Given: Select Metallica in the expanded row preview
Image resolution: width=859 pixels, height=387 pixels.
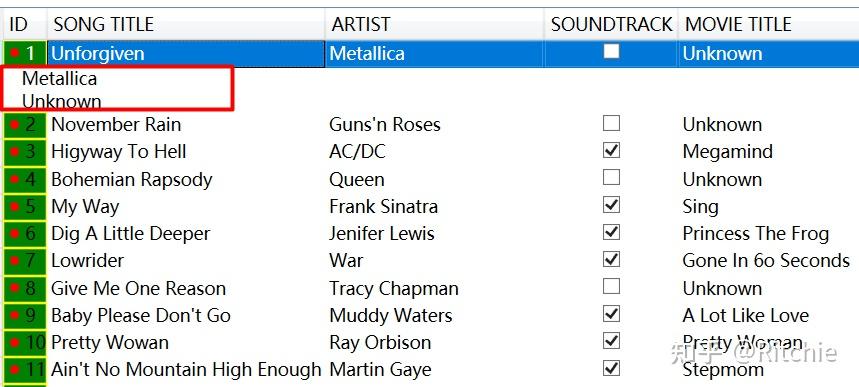Looking at the screenshot, I should click(59, 78).
